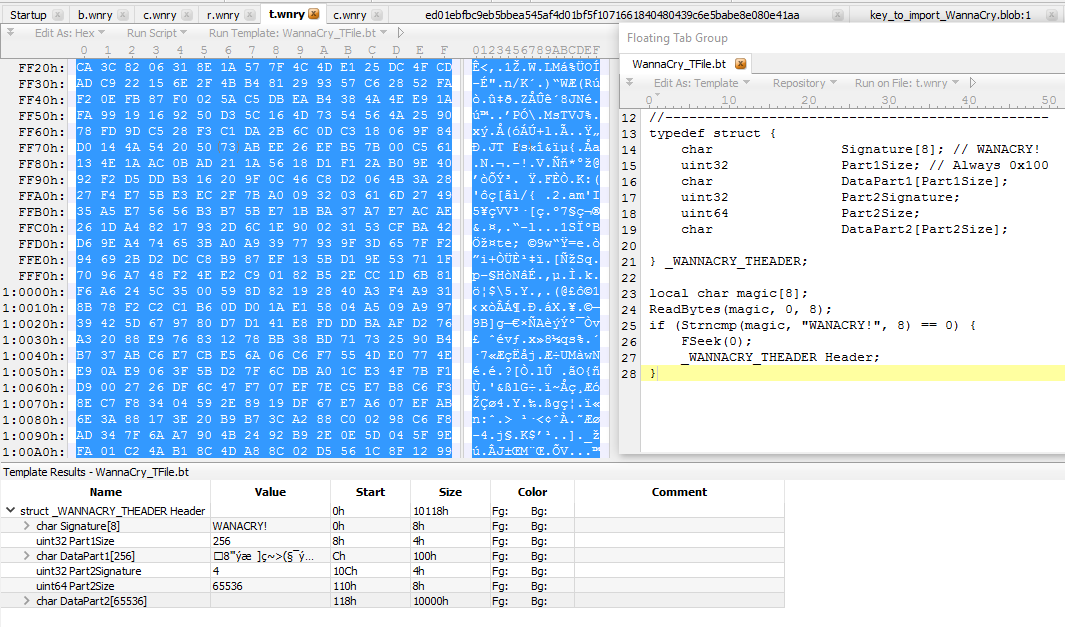This screenshot has width=1065, height=627.
Task: Click the pin arrows icon left of Edit As: Template
Action: pos(630,82)
